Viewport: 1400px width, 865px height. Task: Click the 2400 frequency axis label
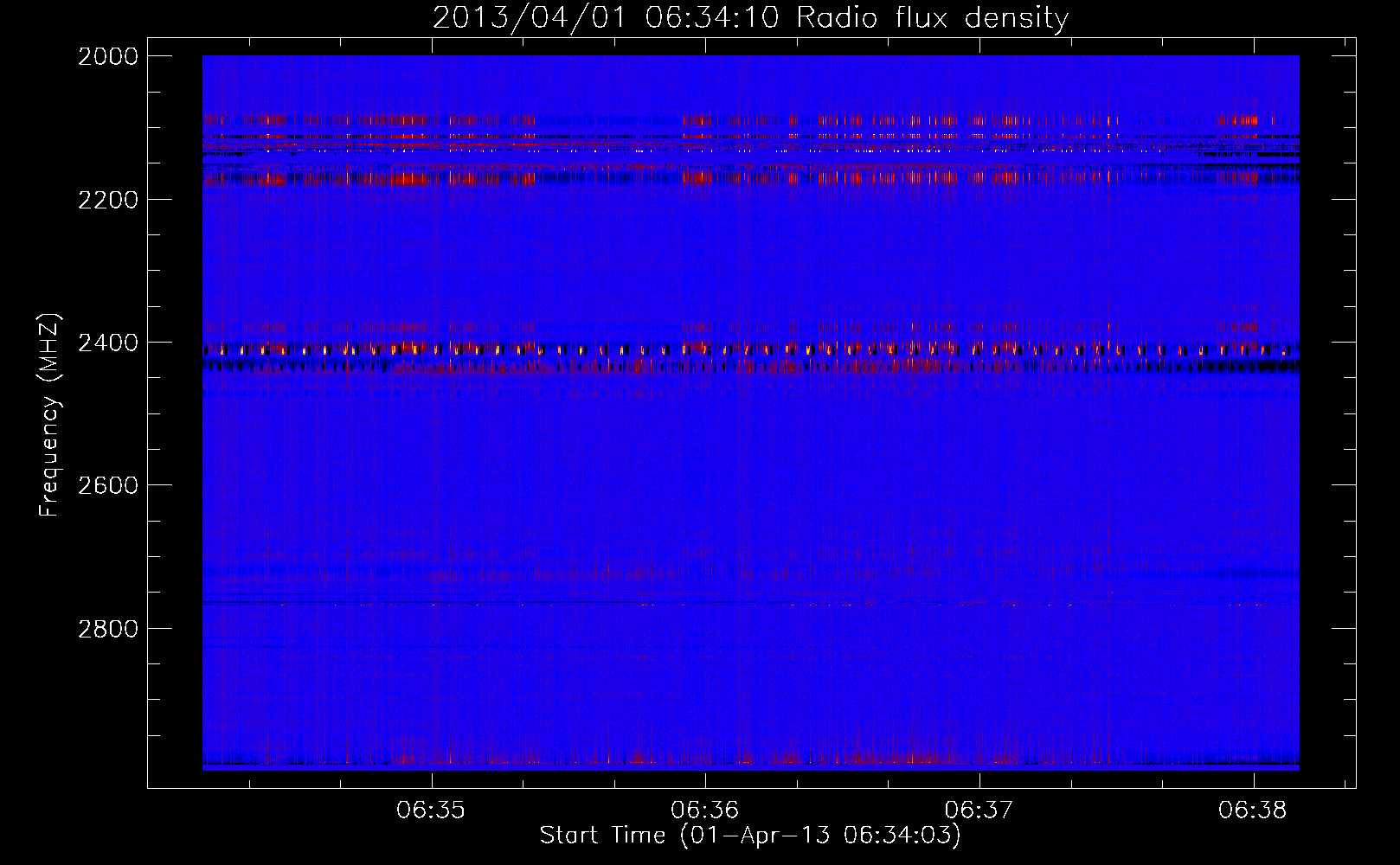tap(108, 343)
